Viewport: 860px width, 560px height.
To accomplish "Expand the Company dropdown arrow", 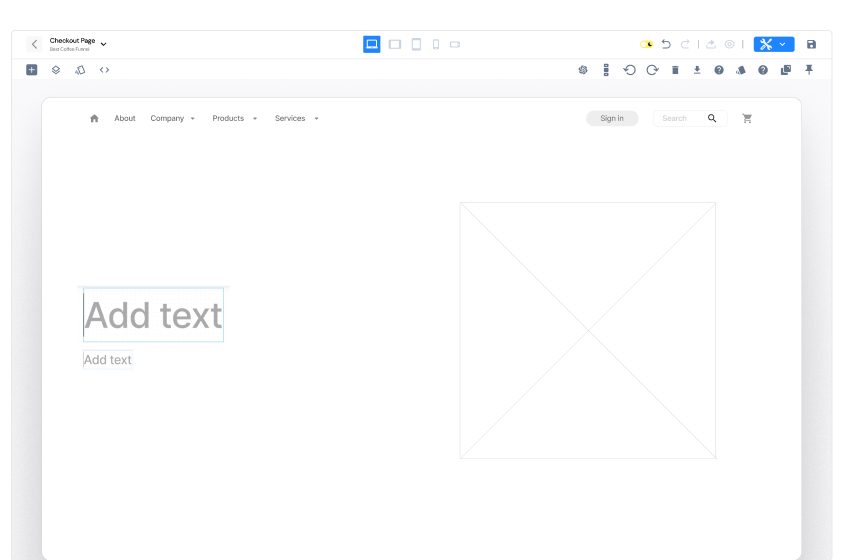I will coord(193,118).
